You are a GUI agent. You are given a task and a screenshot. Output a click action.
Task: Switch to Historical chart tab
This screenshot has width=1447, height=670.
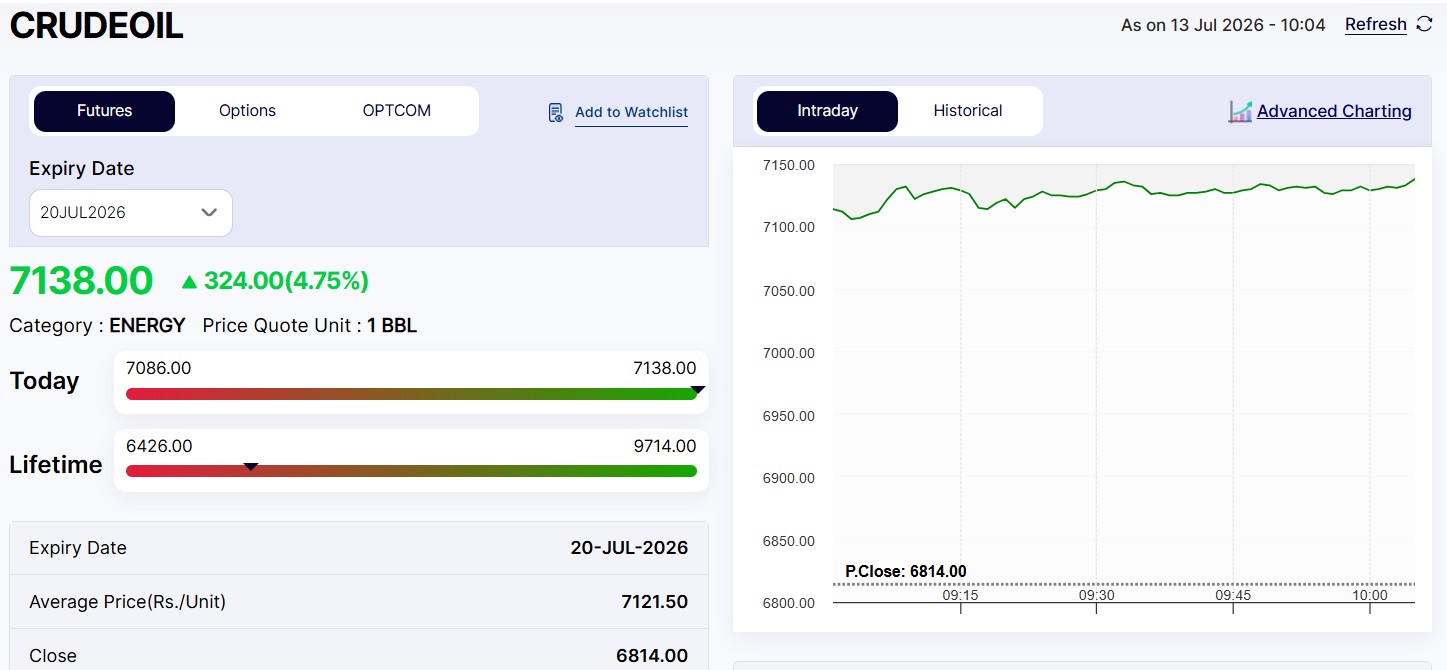968,111
